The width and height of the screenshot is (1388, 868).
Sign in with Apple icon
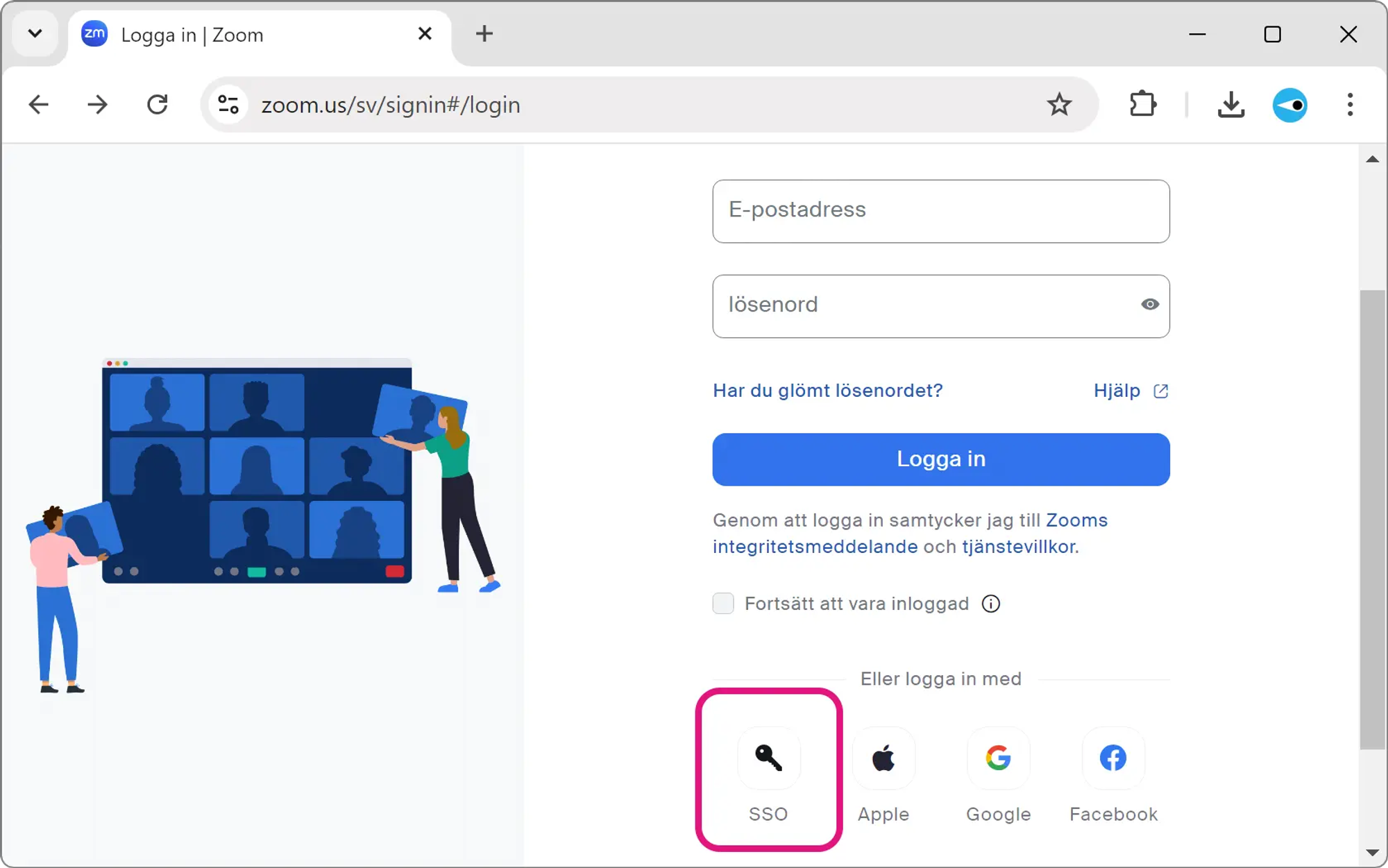[883, 758]
